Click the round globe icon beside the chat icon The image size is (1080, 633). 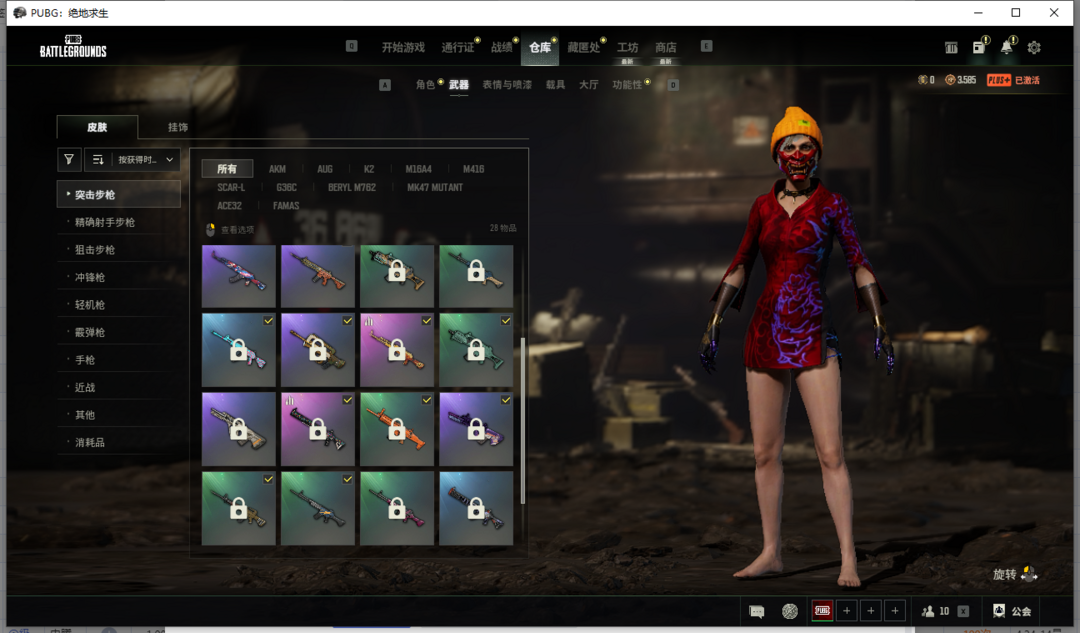(789, 611)
